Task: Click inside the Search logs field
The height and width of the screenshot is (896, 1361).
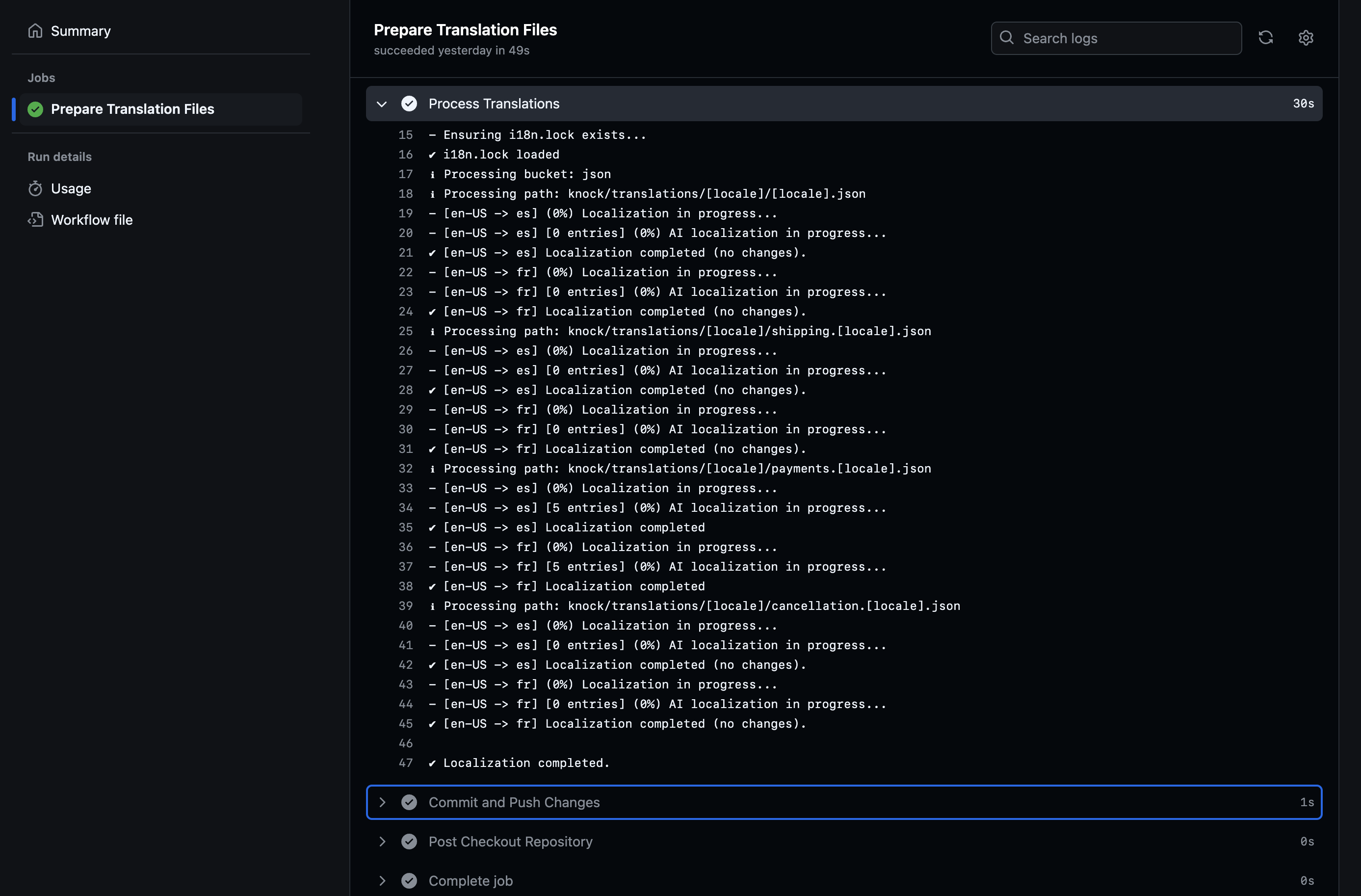Action: click(1115, 38)
